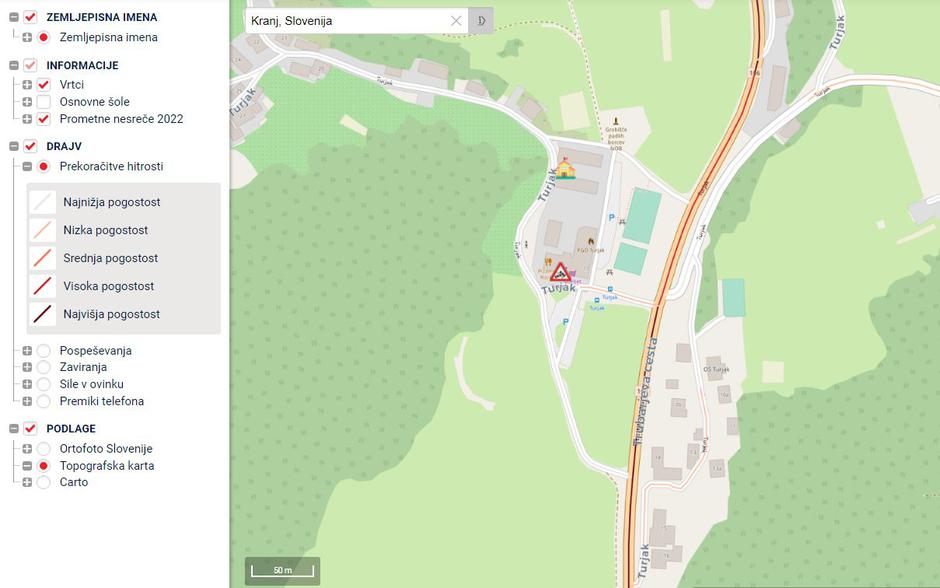Click the Najvišja pogostost legend line icon
Image resolution: width=940 pixels, height=588 pixels.
[x=43, y=314]
